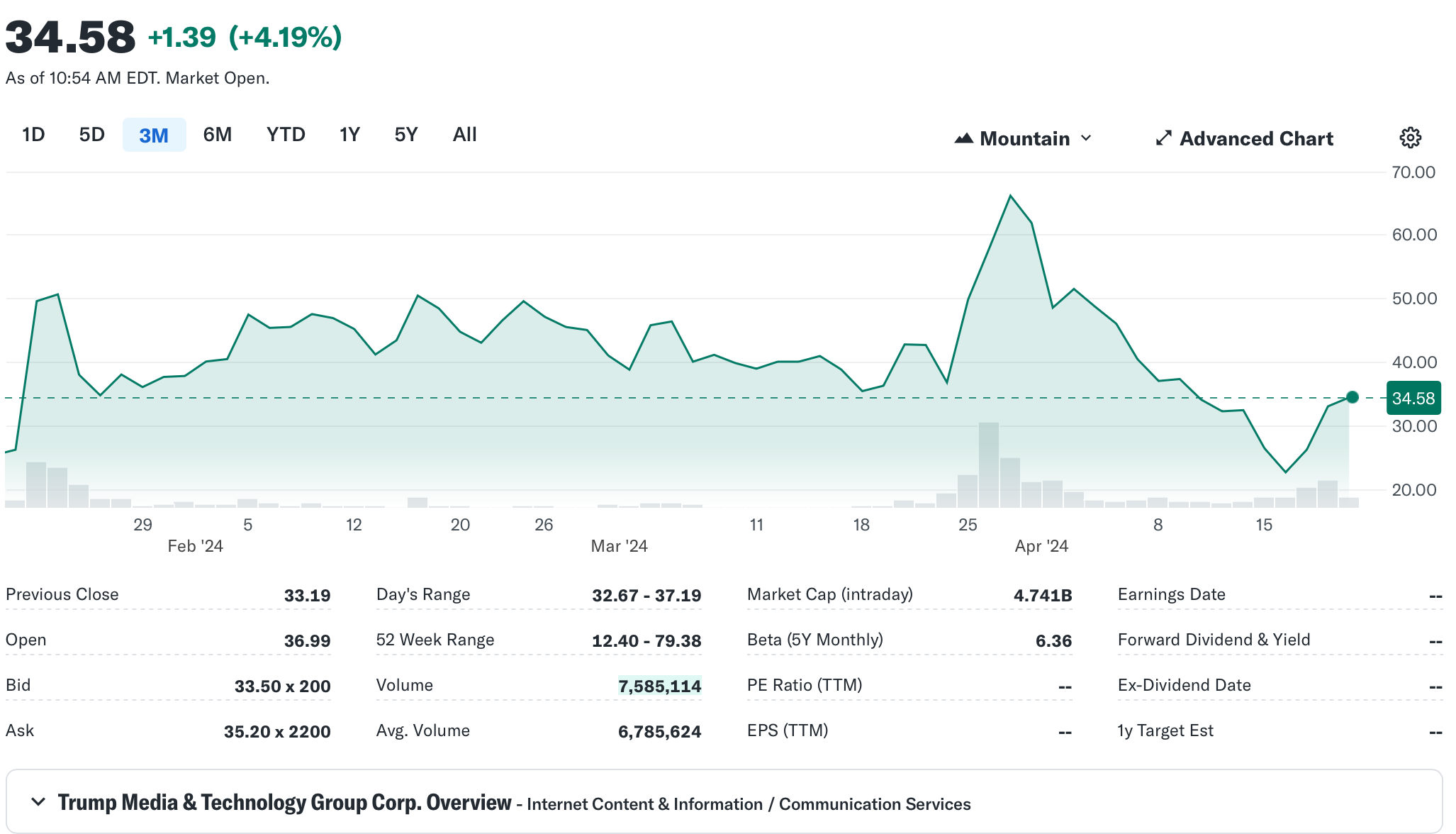Select the 1D time range

pos(33,135)
